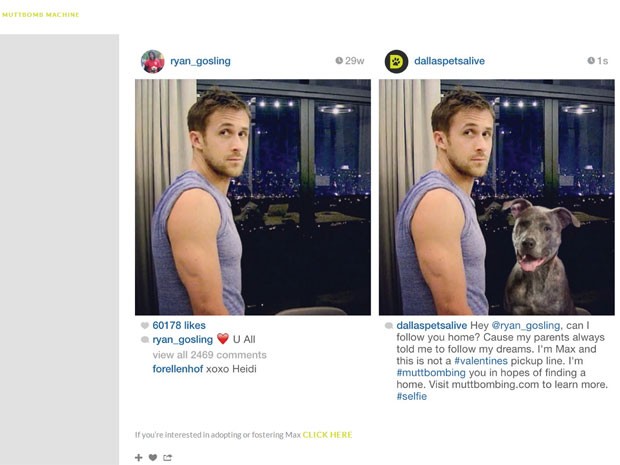Click the heart icon beside 60178 likes
Screen dimensions: 620x465
click(145, 325)
